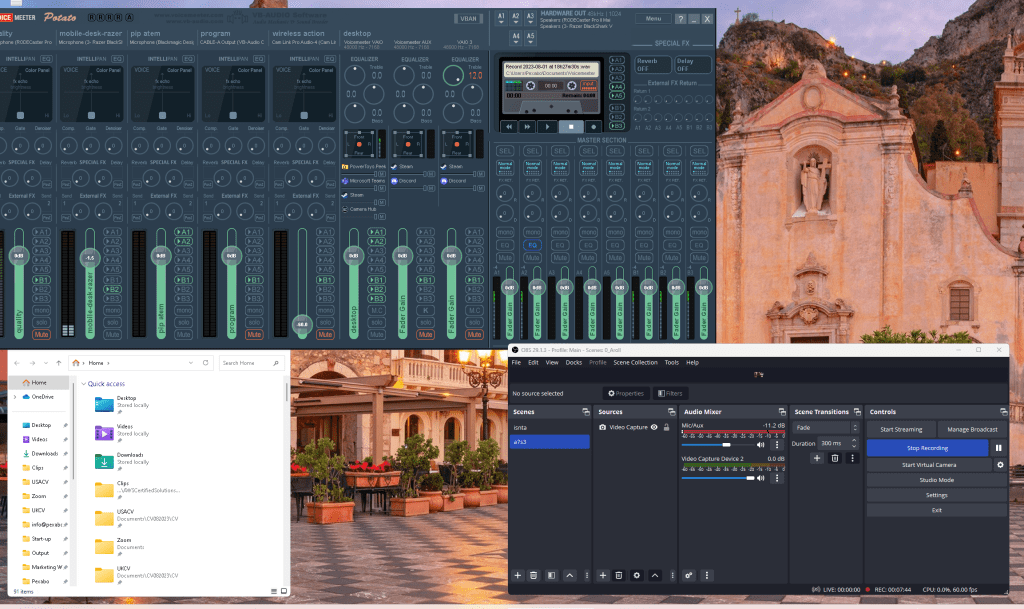Image resolution: width=1024 pixels, height=609 pixels.
Task: Toggle Mute on Voicemeeter AUX strip
Action: [425, 334]
